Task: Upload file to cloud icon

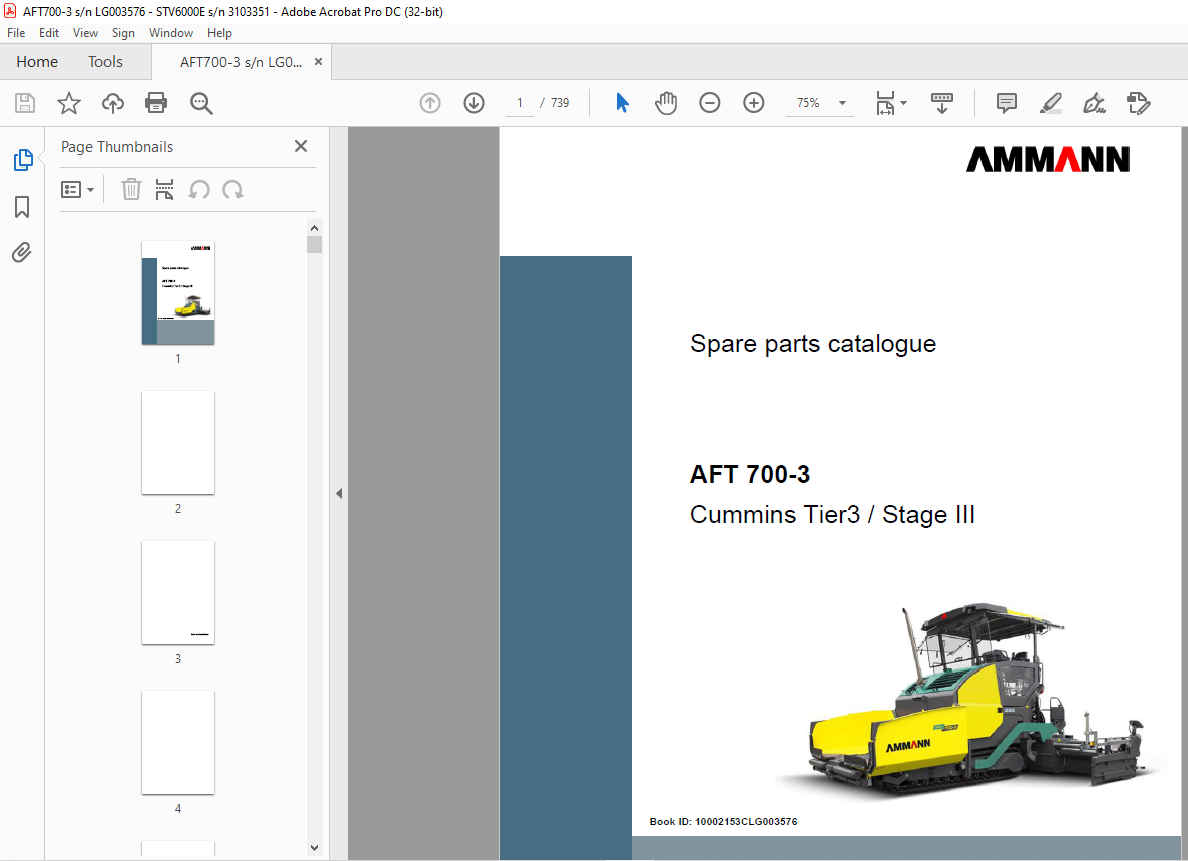Action: coord(113,103)
